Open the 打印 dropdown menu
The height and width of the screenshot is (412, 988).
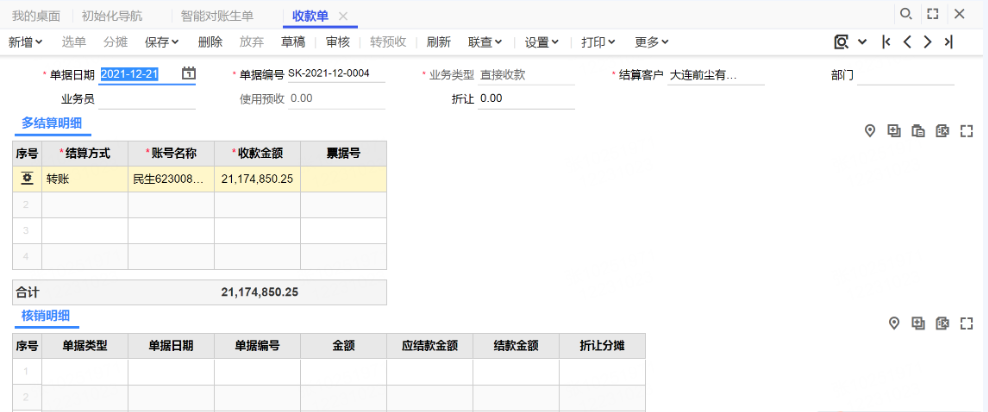click(x=598, y=42)
